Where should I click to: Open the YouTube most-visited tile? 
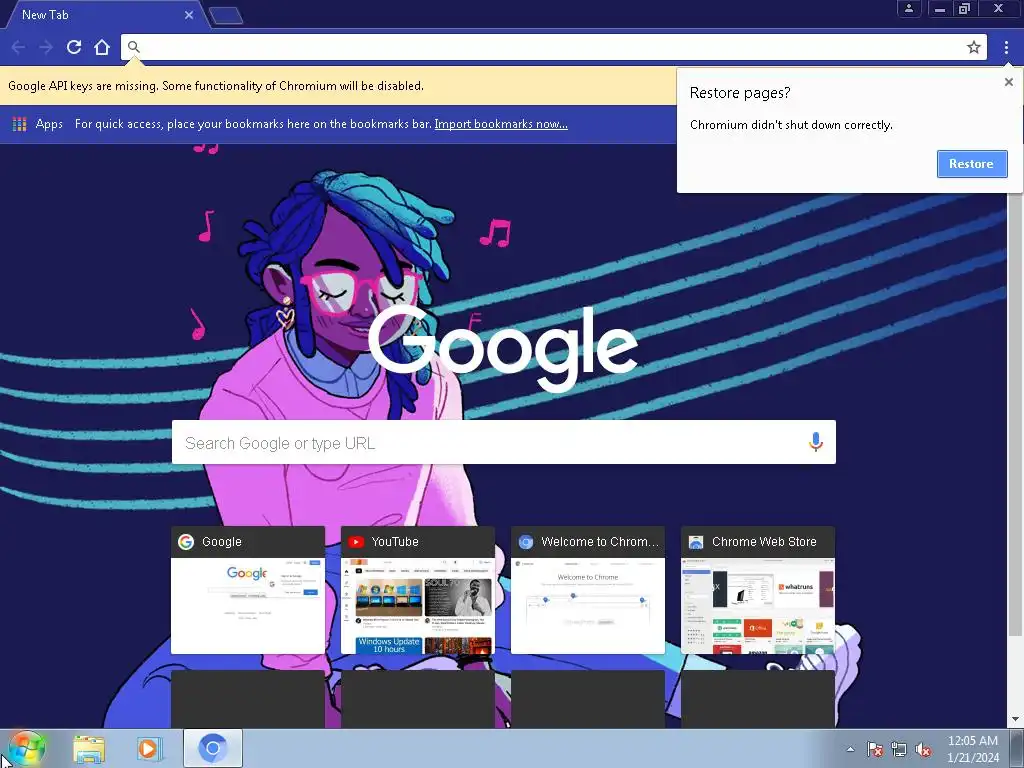pos(417,590)
